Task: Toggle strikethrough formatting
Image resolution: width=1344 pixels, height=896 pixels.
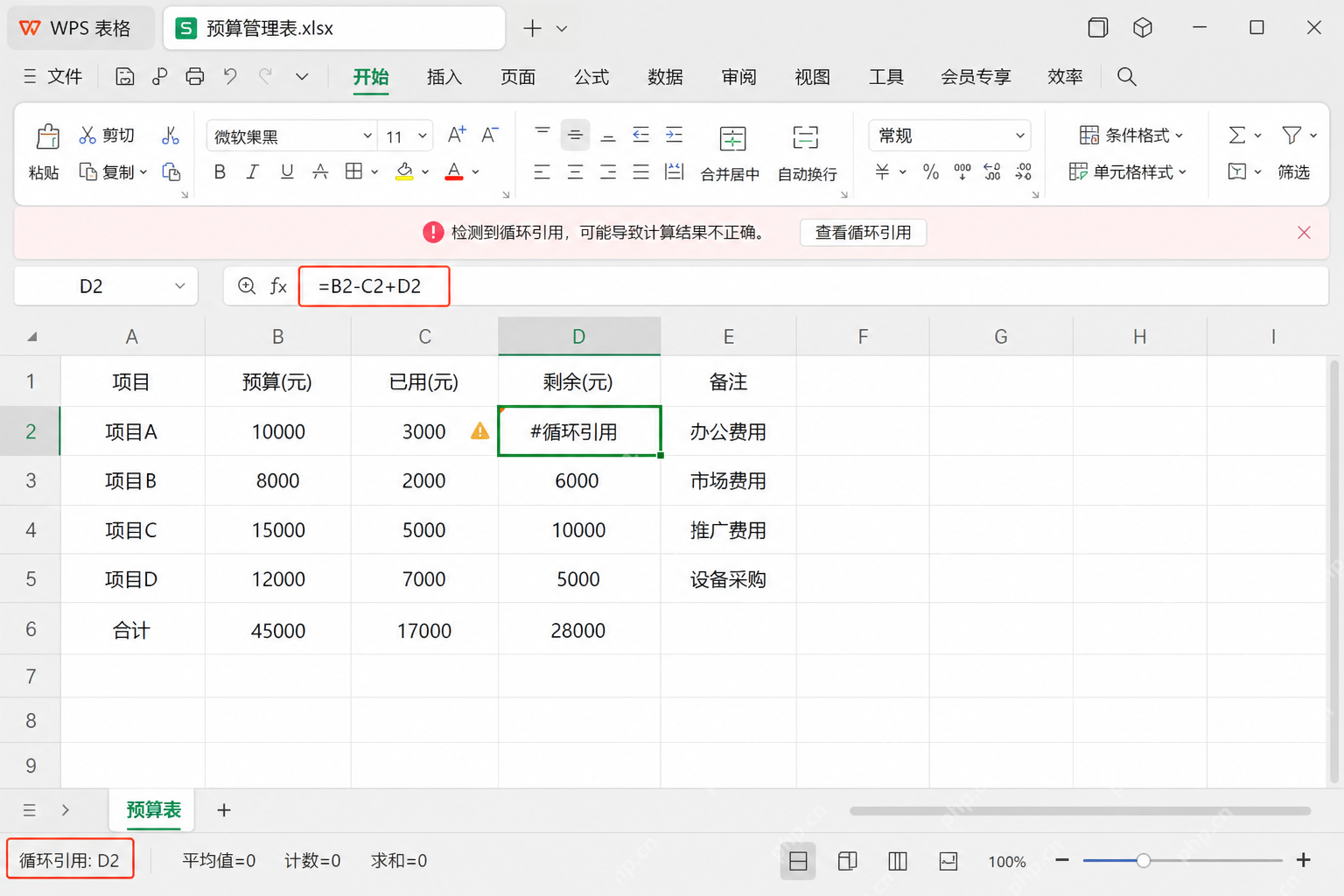Action: [320, 171]
